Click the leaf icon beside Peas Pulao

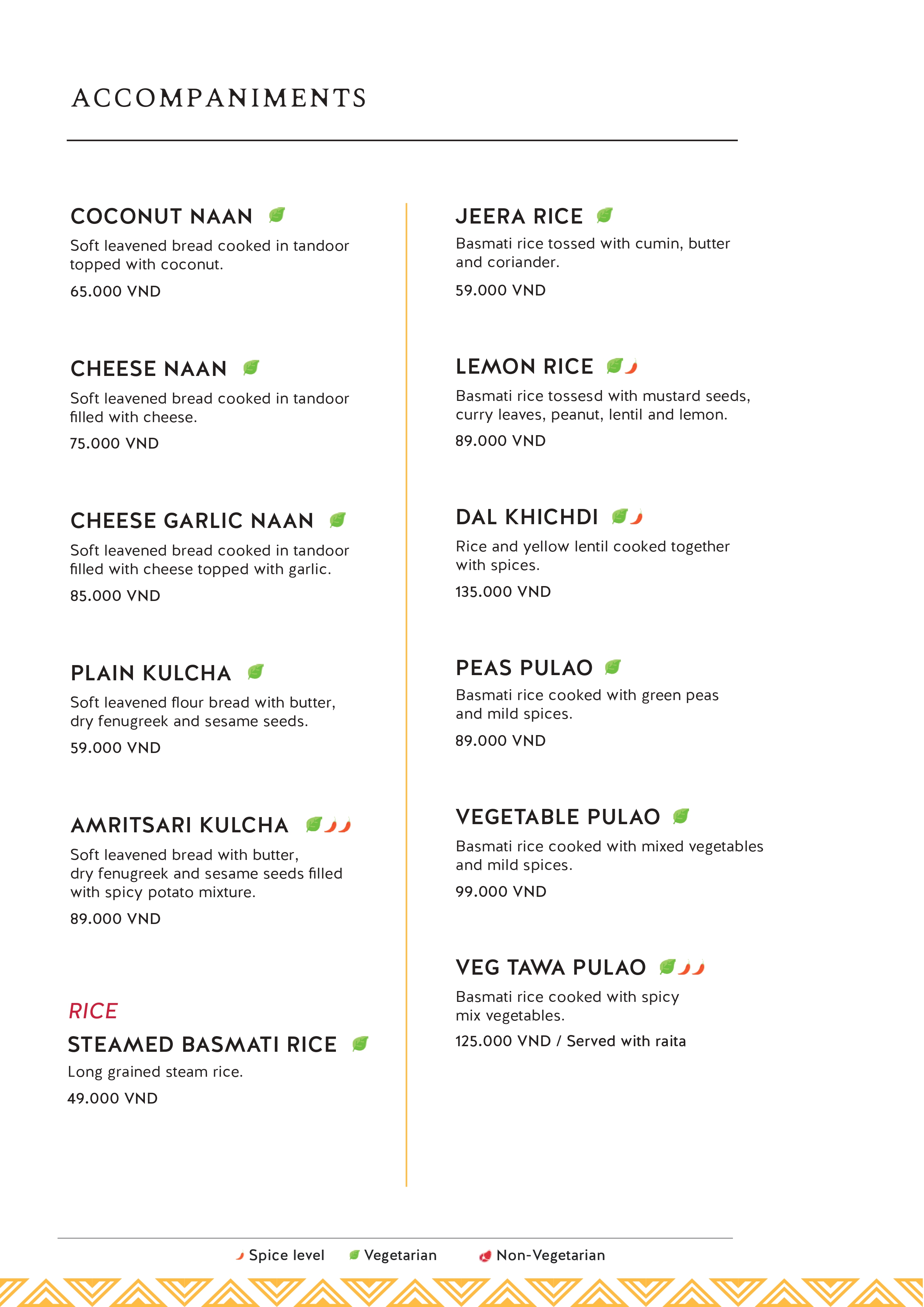(613, 667)
